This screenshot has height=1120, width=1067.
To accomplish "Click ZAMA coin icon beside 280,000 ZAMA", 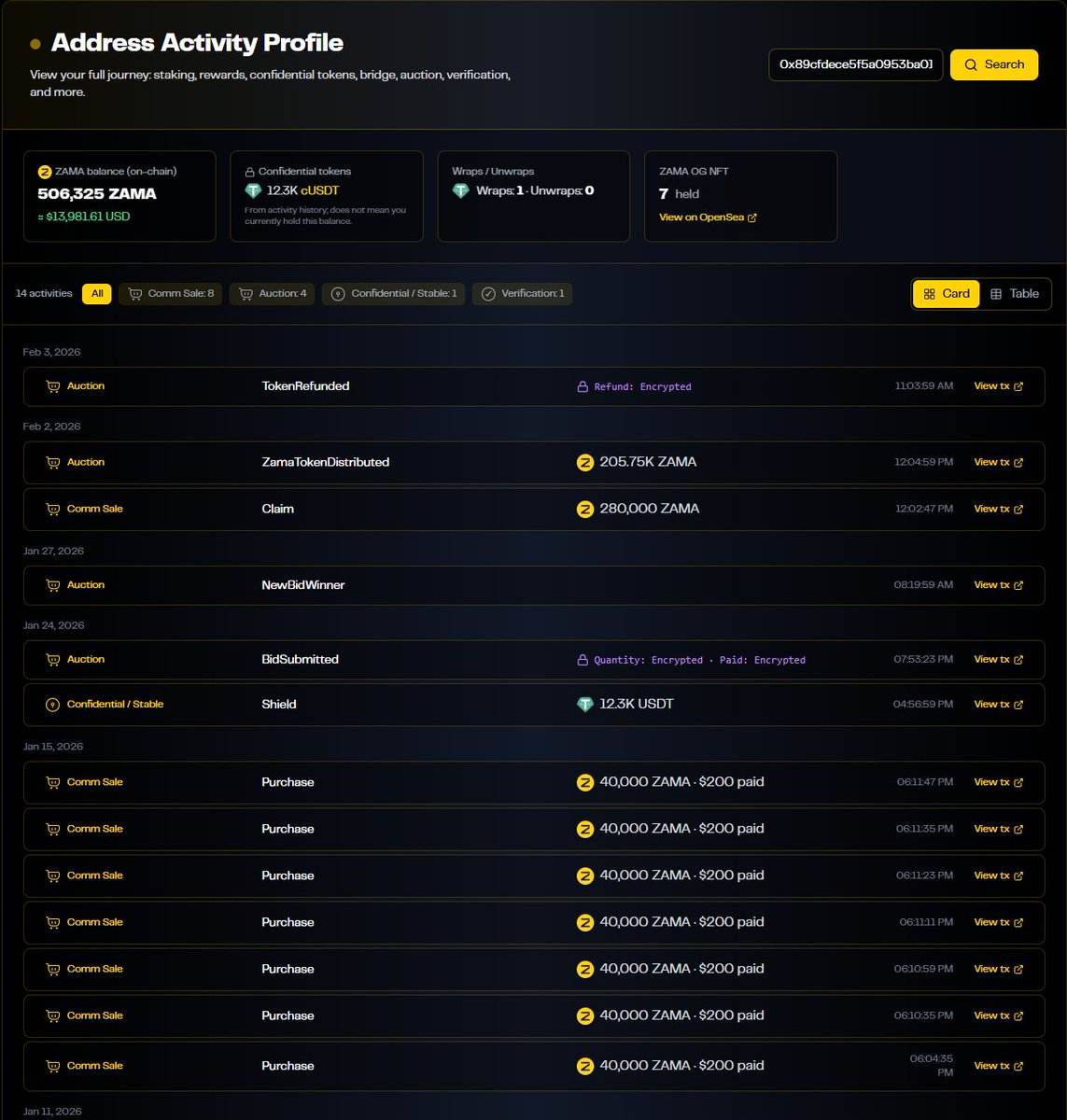I will tap(585, 509).
